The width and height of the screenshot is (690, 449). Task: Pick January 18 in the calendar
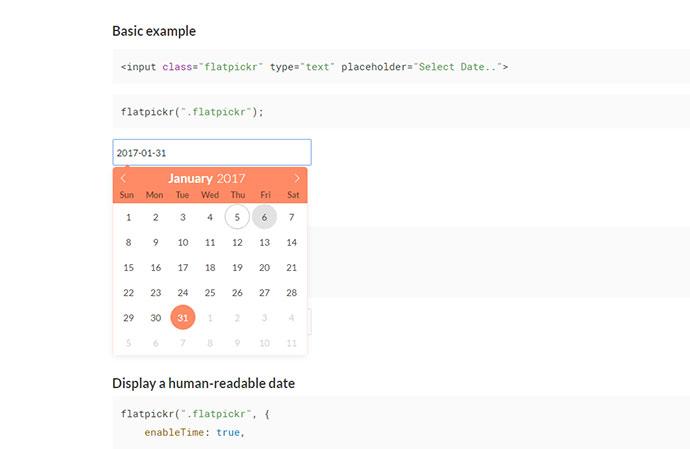(x=210, y=268)
